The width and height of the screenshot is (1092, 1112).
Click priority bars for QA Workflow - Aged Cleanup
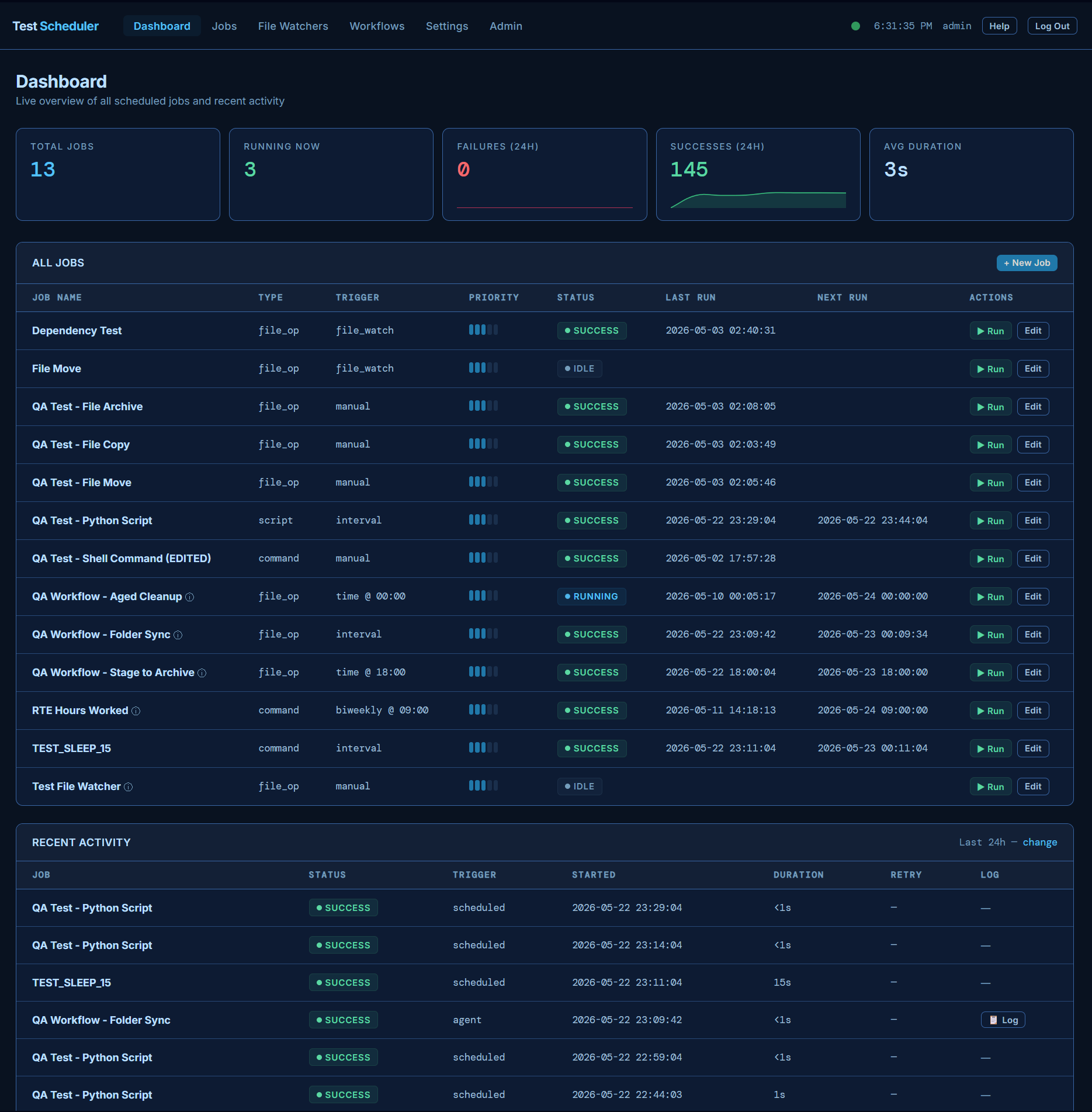pyautogui.click(x=483, y=596)
